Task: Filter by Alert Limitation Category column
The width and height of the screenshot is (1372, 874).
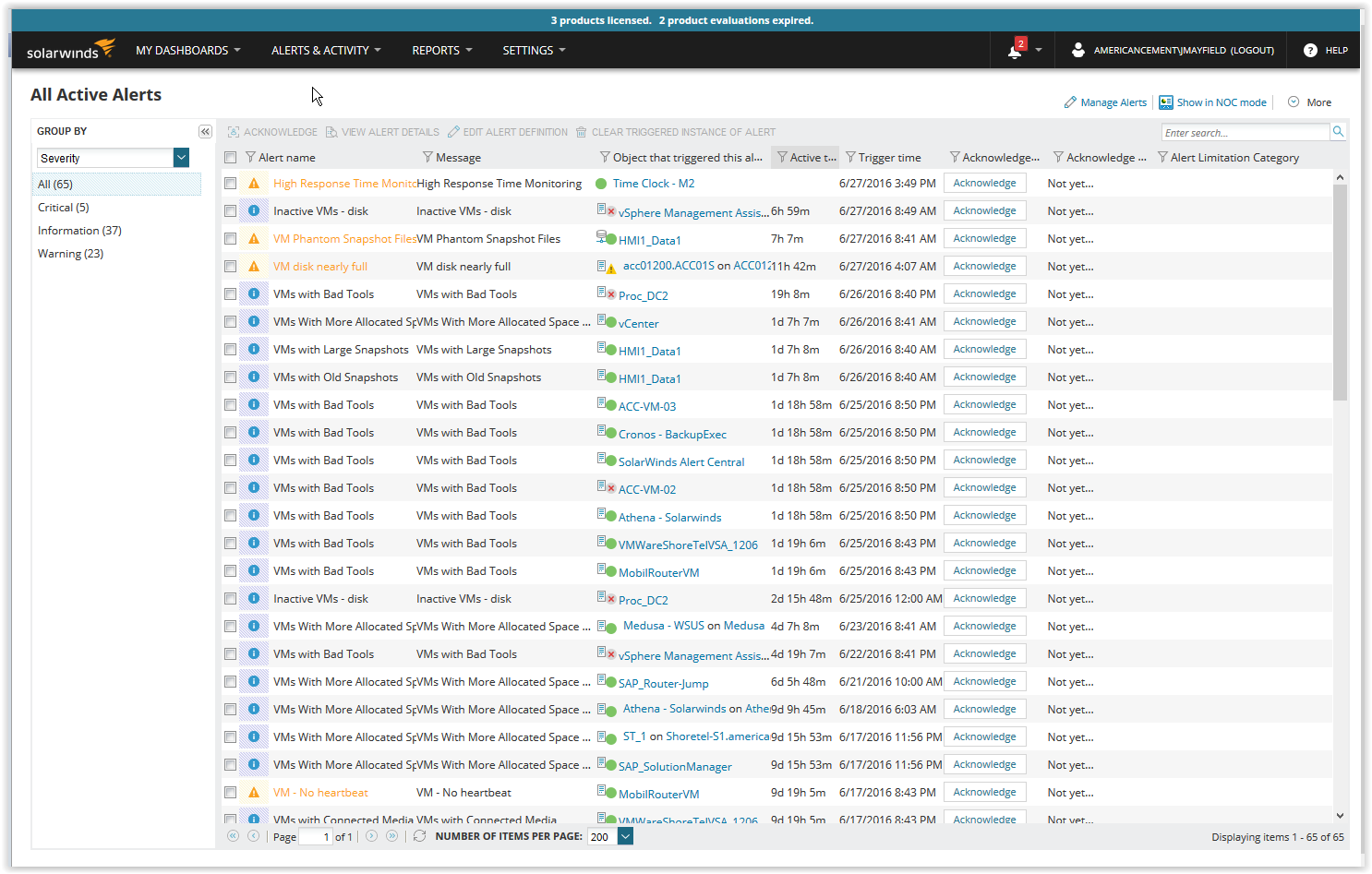Action: click(1162, 157)
